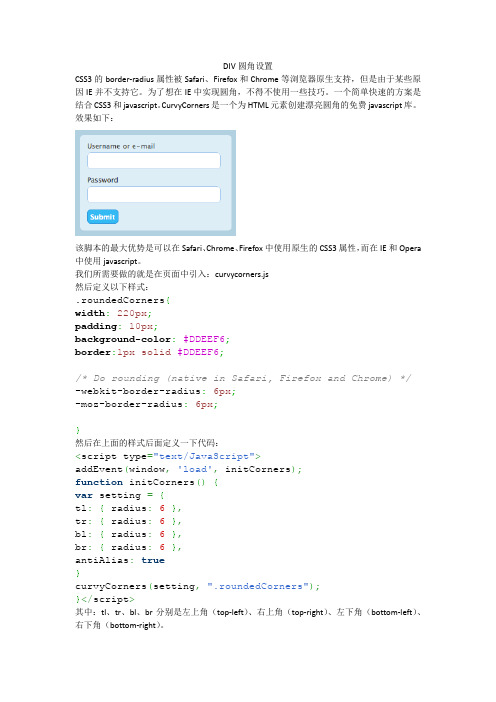Click the 'Username or e-mail' label
The width and height of the screenshot is (496, 702).
coord(121,146)
